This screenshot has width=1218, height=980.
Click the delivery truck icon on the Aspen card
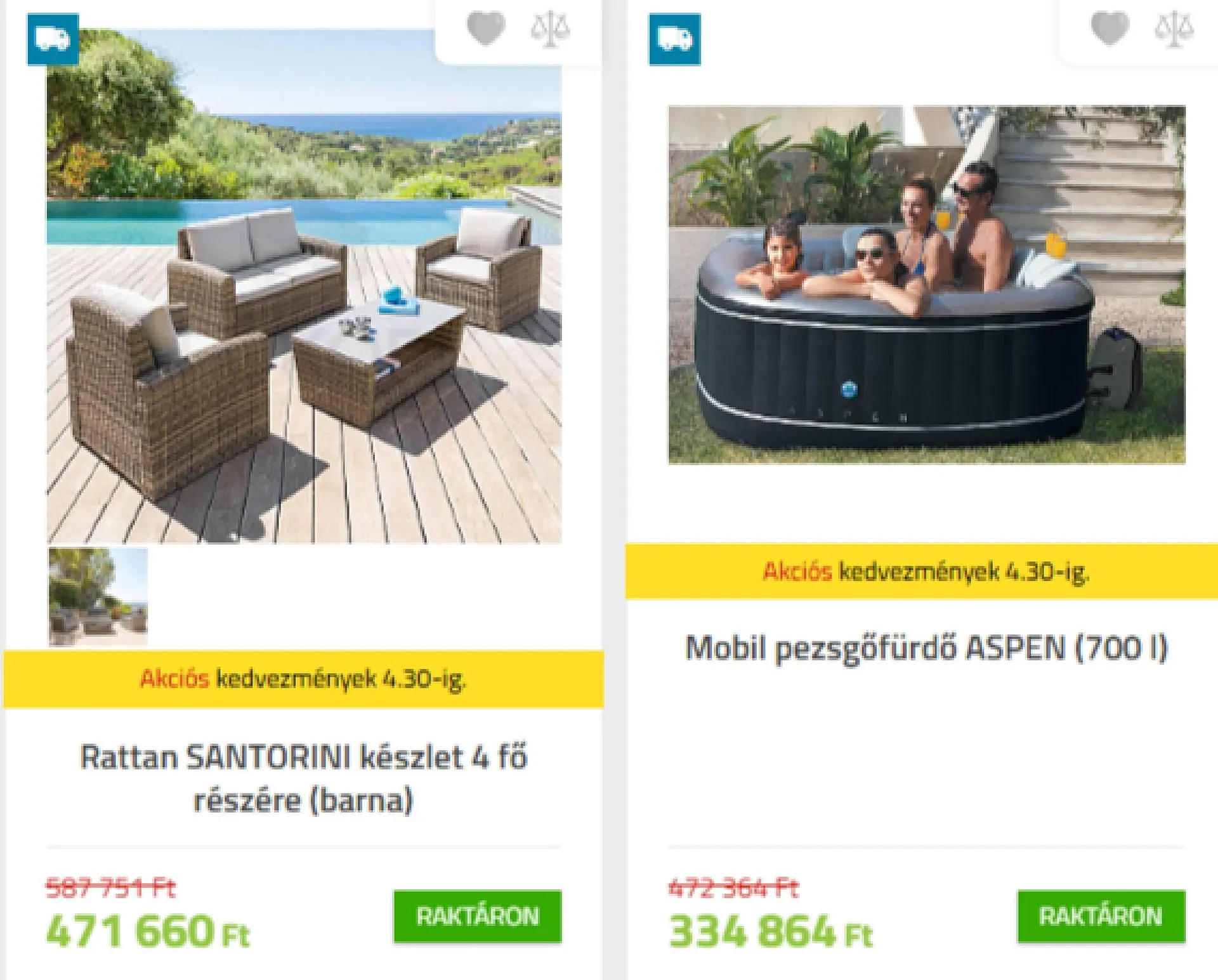(x=674, y=39)
